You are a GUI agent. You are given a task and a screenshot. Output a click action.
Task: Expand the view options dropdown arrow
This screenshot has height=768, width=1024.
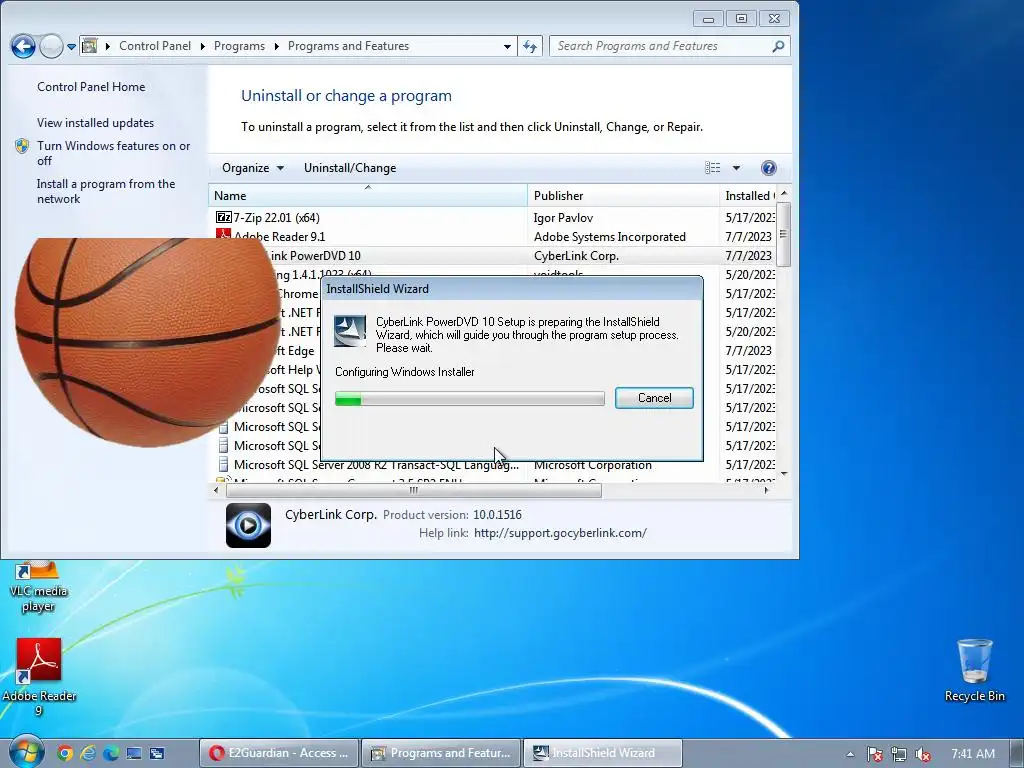(x=736, y=168)
